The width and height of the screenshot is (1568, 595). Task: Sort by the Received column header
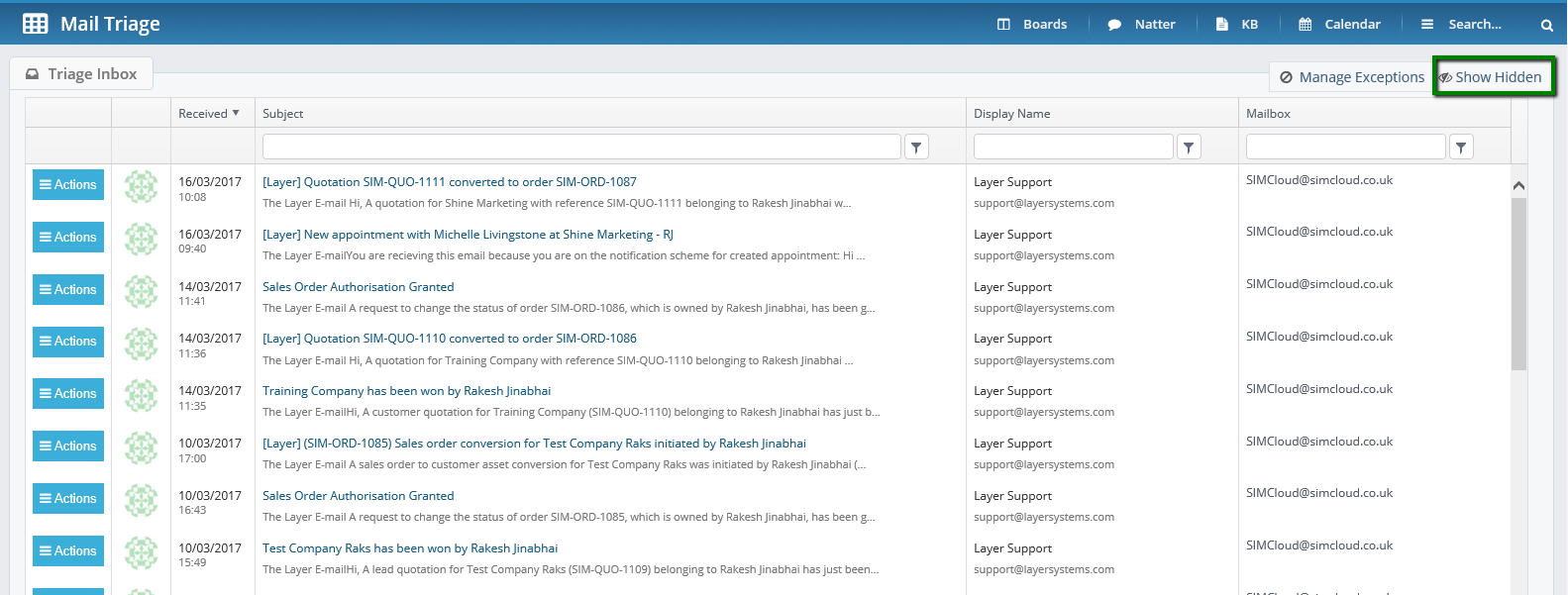[x=209, y=114]
